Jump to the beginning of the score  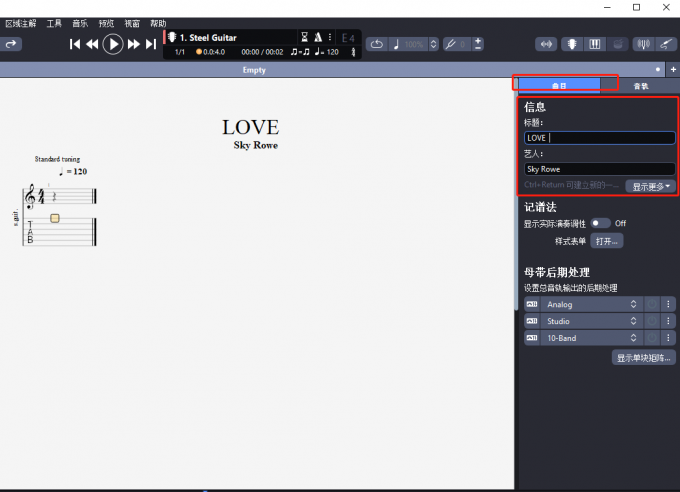(x=75, y=44)
